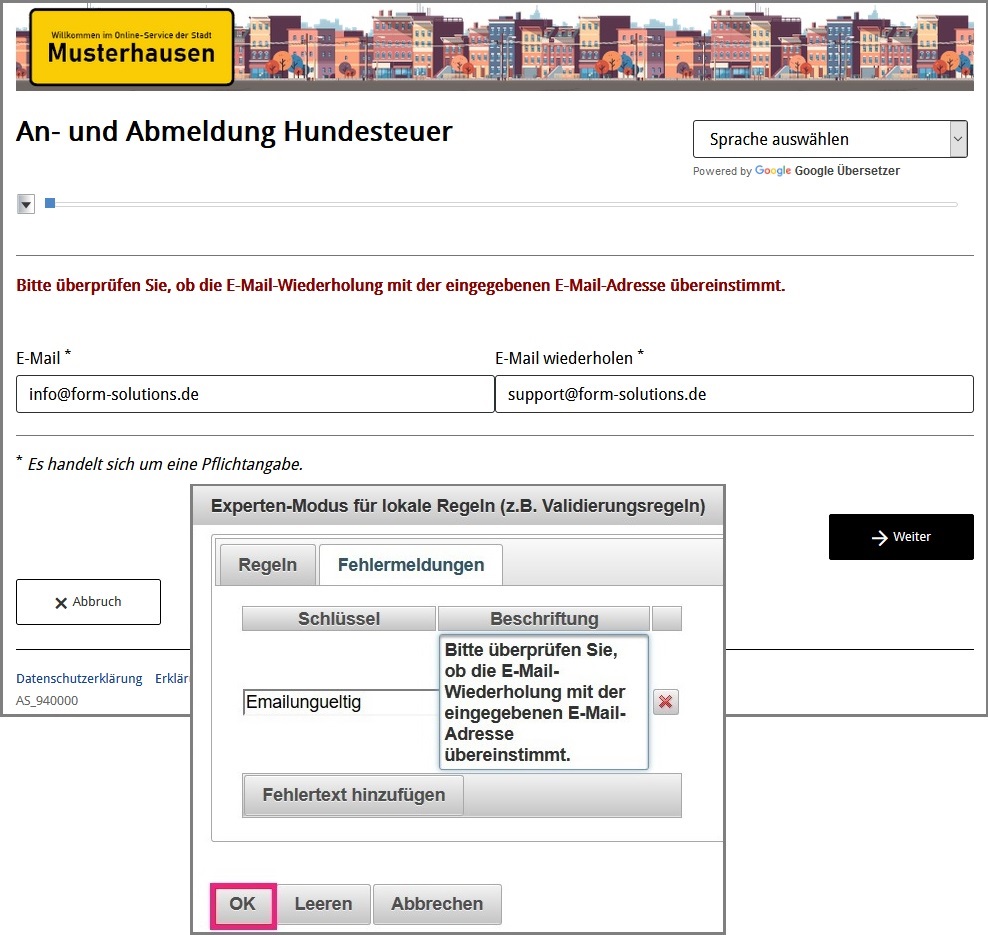Add a new error text with Fehlertext hinzufügen
Image resolution: width=988 pixels, height=935 pixels.
tap(353, 796)
